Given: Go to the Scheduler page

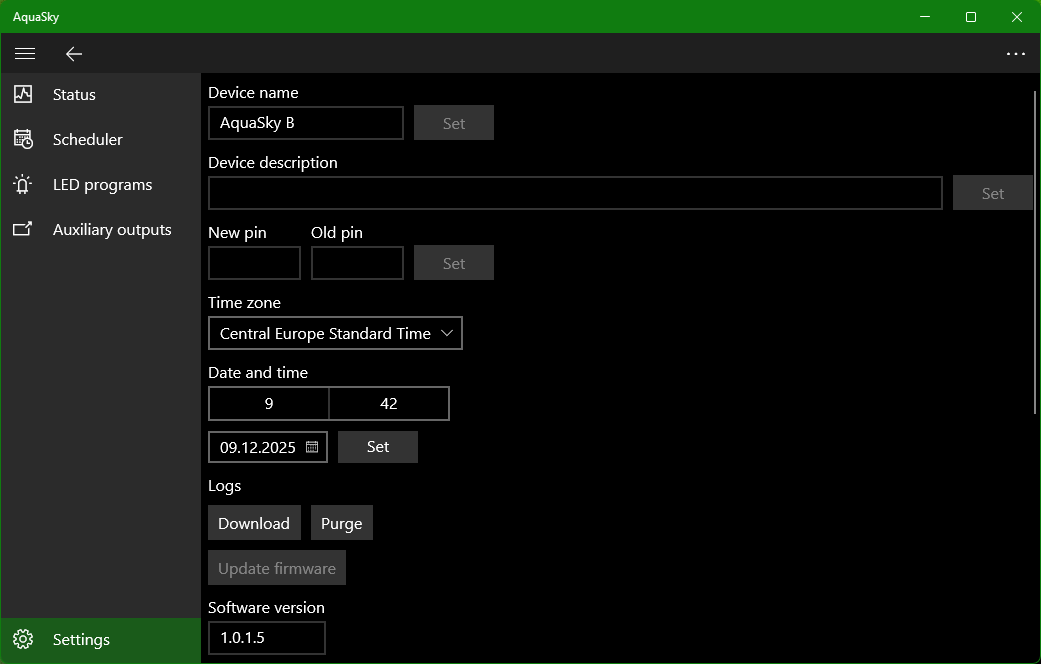Looking at the screenshot, I should (88, 139).
